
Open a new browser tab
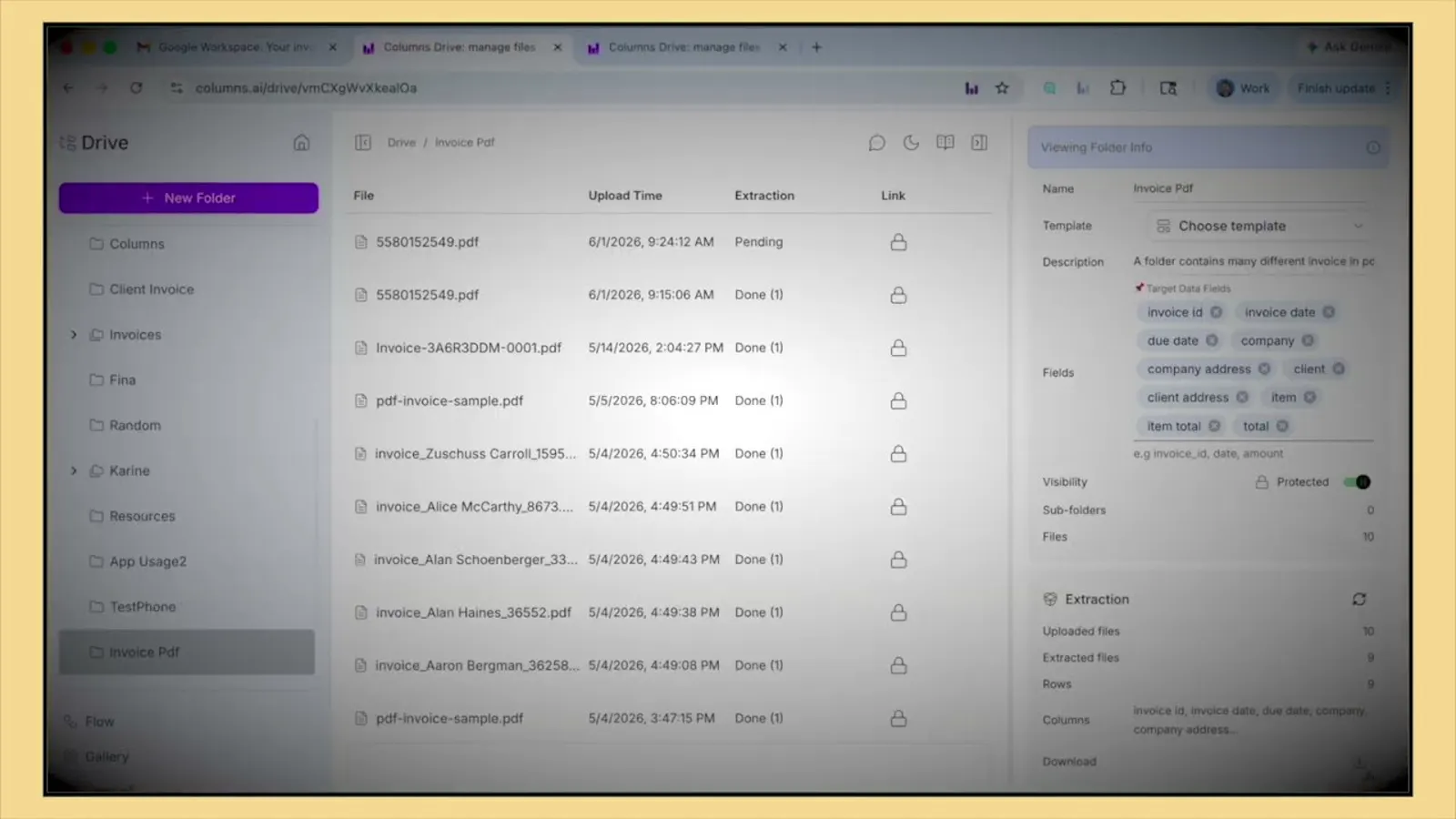click(x=816, y=47)
